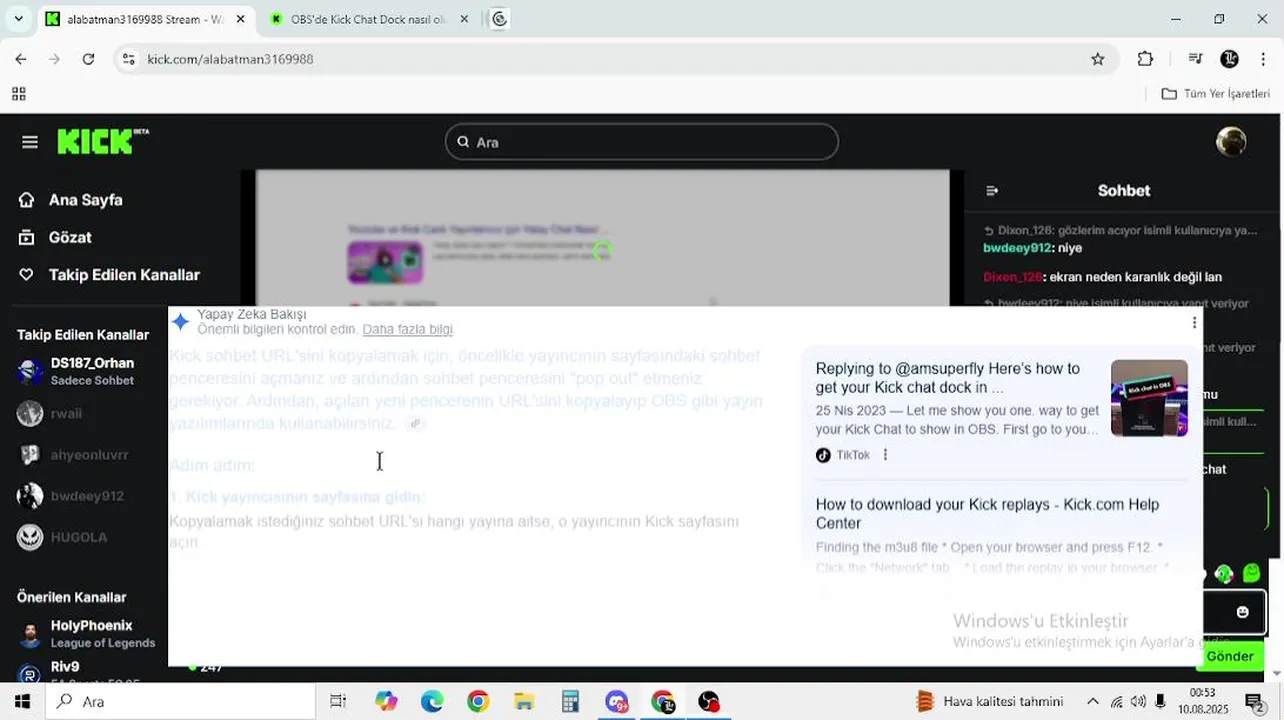Image resolution: width=1284 pixels, height=720 pixels.
Task: Open Chrome media control icon
Action: (x=1195, y=59)
